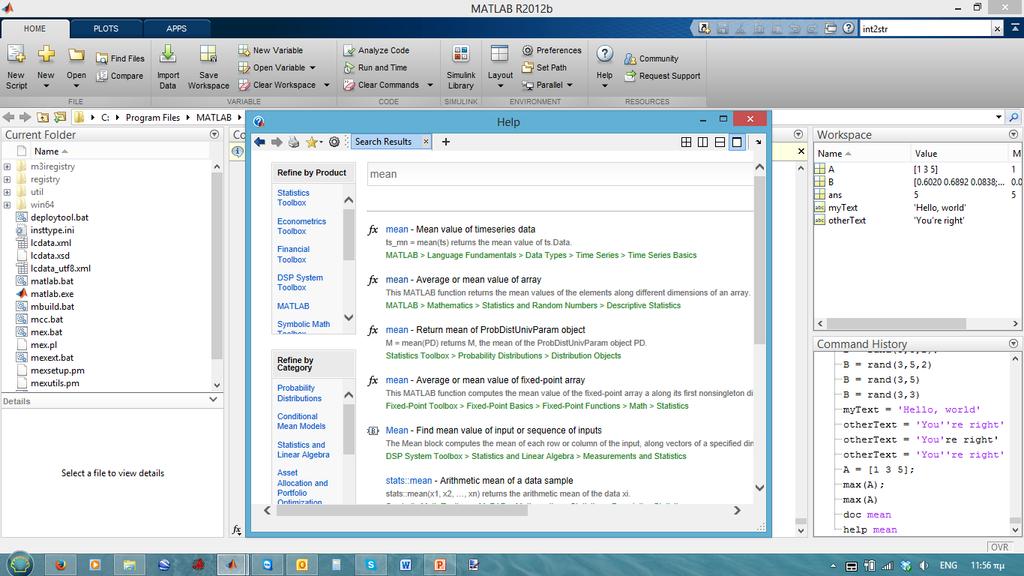The width and height of the screenshot is (1024, 576).
Task: Select left-right tile layout in Help
Action: tap(703, 142)
